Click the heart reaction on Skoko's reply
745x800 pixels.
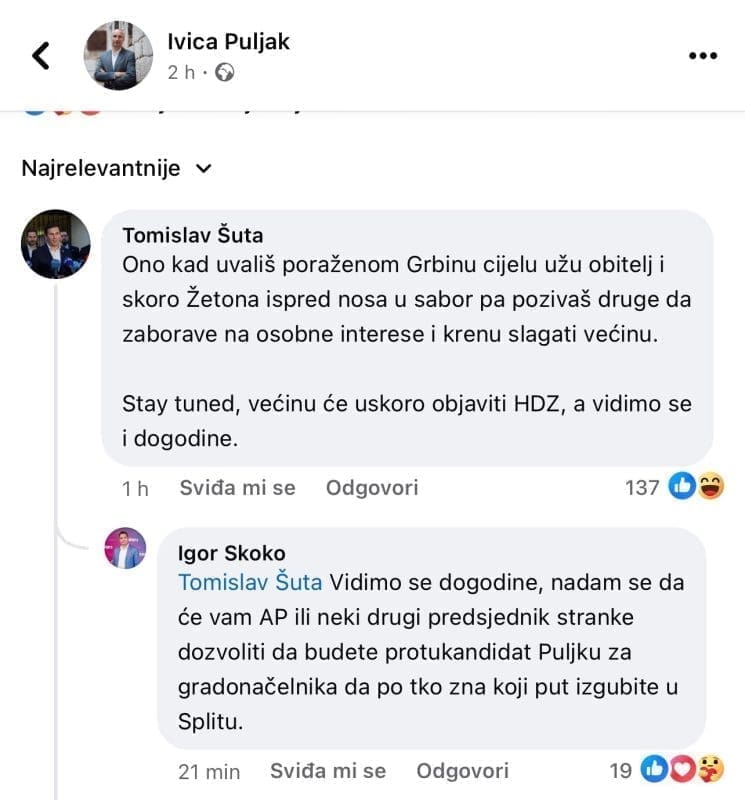[682, 770]
